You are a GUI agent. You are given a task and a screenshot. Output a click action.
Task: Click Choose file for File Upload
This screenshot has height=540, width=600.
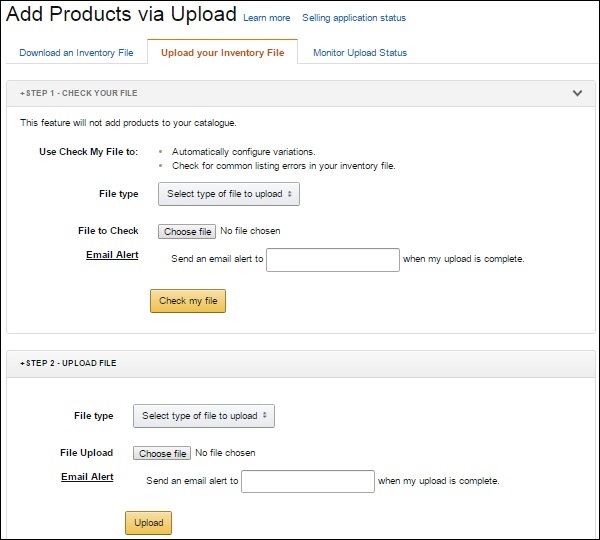pyautogui.click(x=162, y=453)
